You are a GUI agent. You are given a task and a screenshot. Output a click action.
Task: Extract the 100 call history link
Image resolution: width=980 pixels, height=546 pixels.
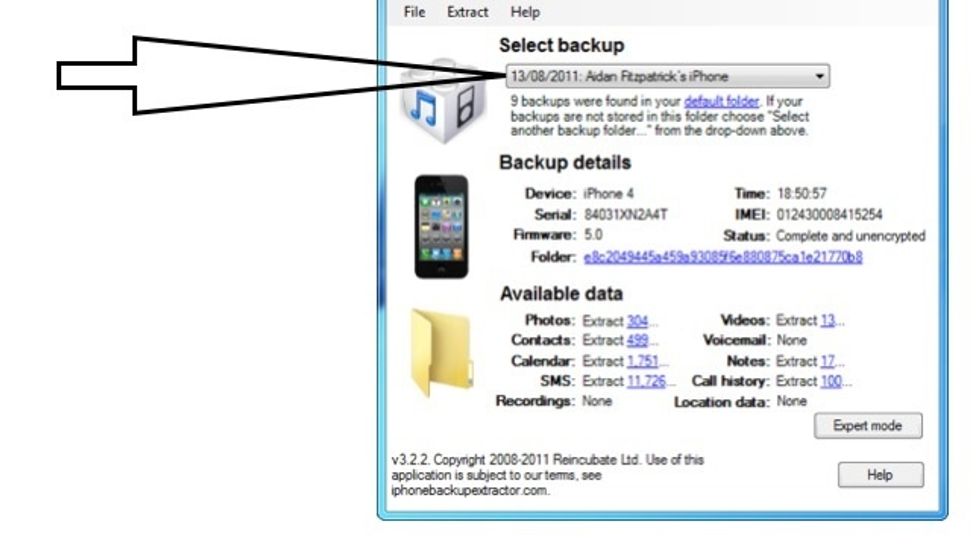point(831,381)
